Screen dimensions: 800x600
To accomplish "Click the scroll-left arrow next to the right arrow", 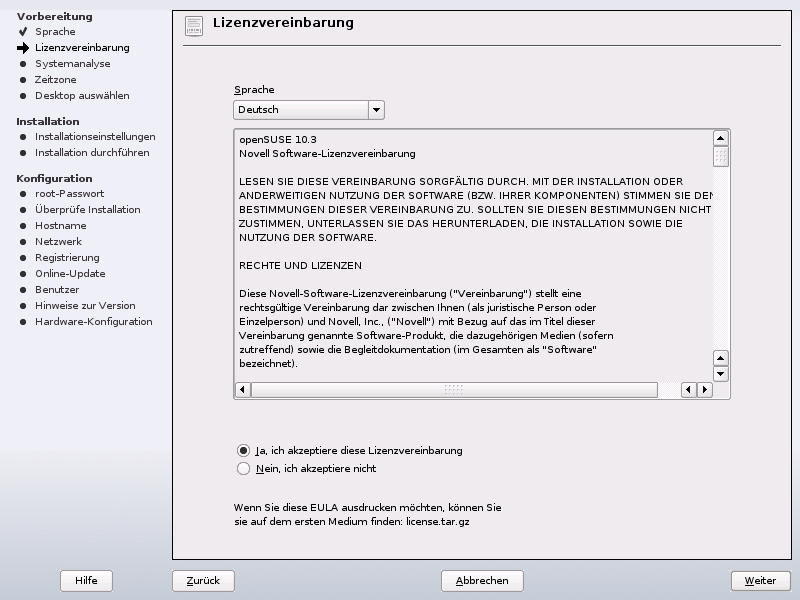I will tap(689, 390).
